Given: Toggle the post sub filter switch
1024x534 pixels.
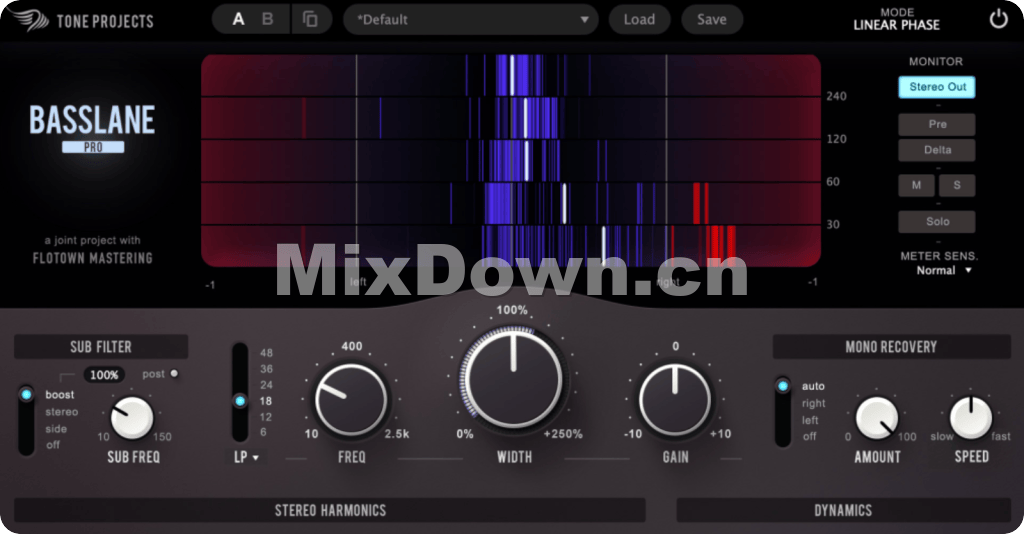Looking at the screenshot, I should click(x=174, y=374).
